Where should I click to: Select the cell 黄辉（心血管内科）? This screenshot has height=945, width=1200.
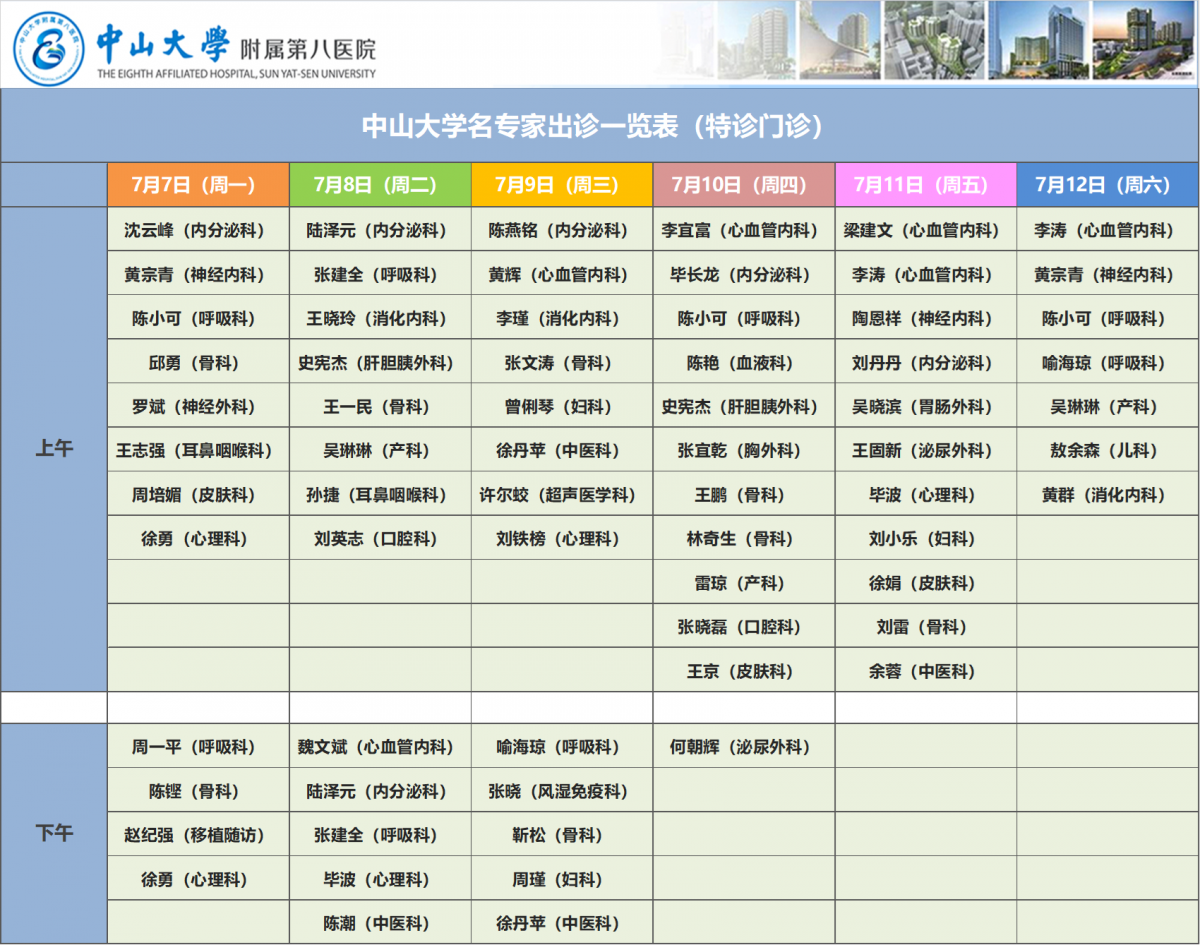pos(562,274)
